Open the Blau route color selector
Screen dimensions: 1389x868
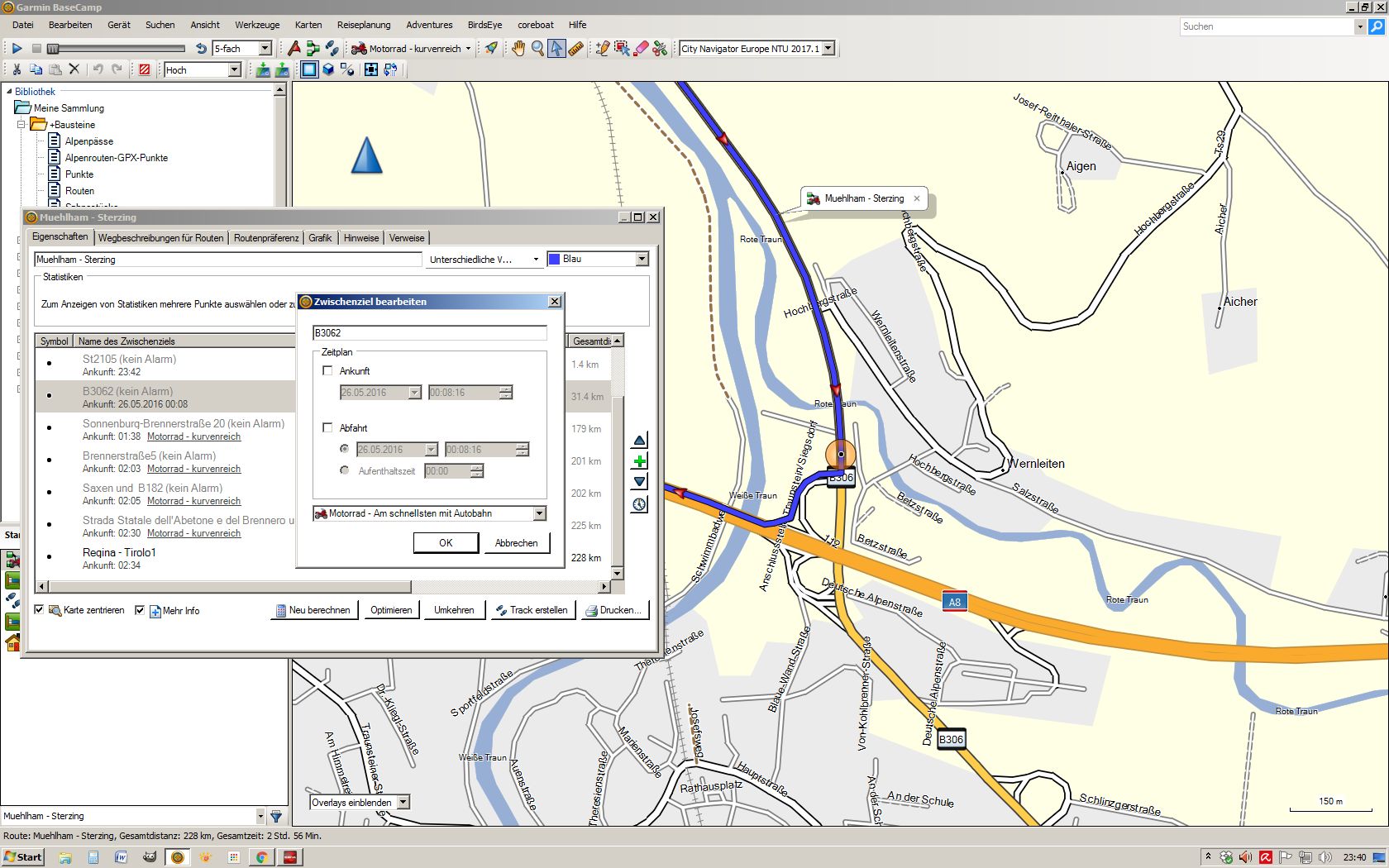[x=641, y=260]
